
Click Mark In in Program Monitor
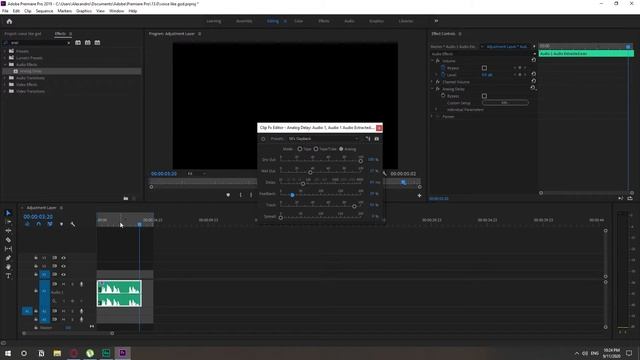tap(241, 195)
